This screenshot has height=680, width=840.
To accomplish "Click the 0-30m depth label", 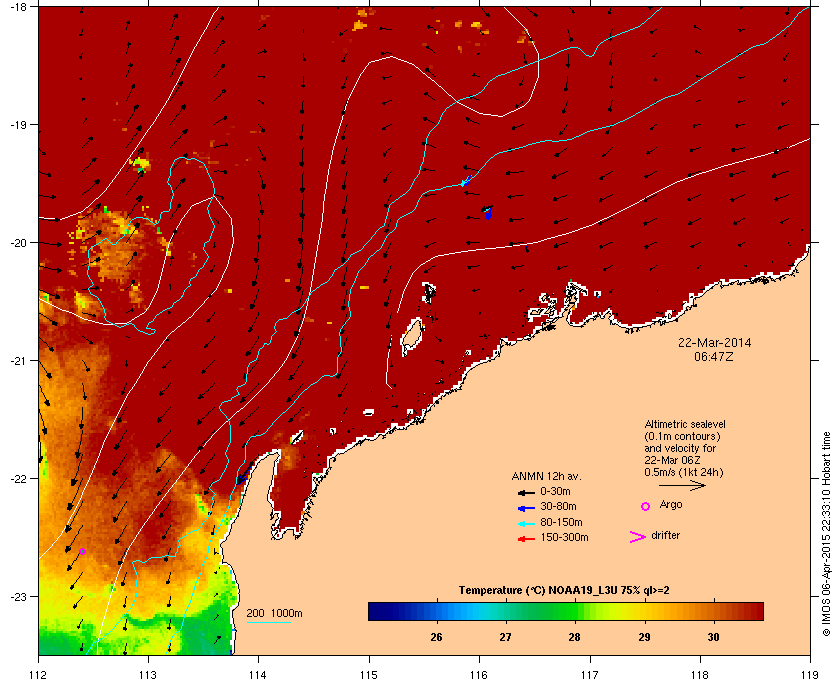I will coord(555,491).
